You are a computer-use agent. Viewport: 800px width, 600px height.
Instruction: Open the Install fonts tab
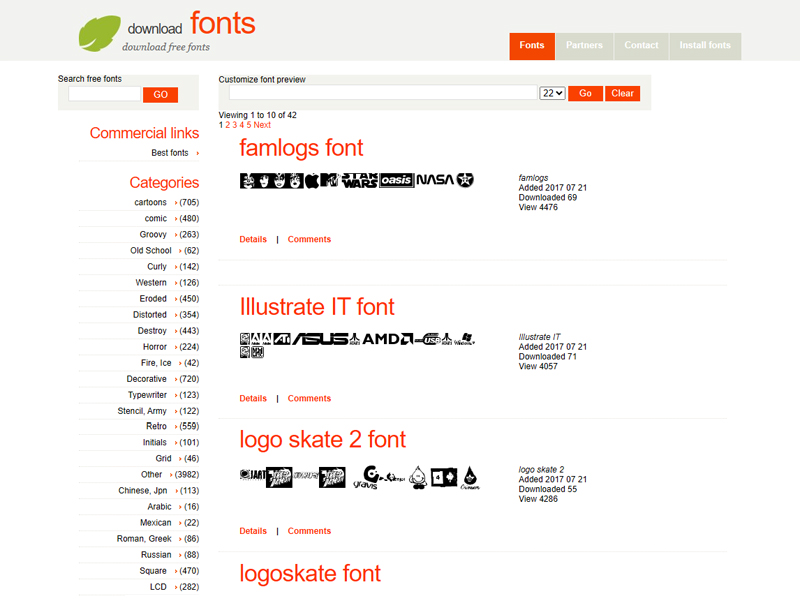tap(704, 46)
